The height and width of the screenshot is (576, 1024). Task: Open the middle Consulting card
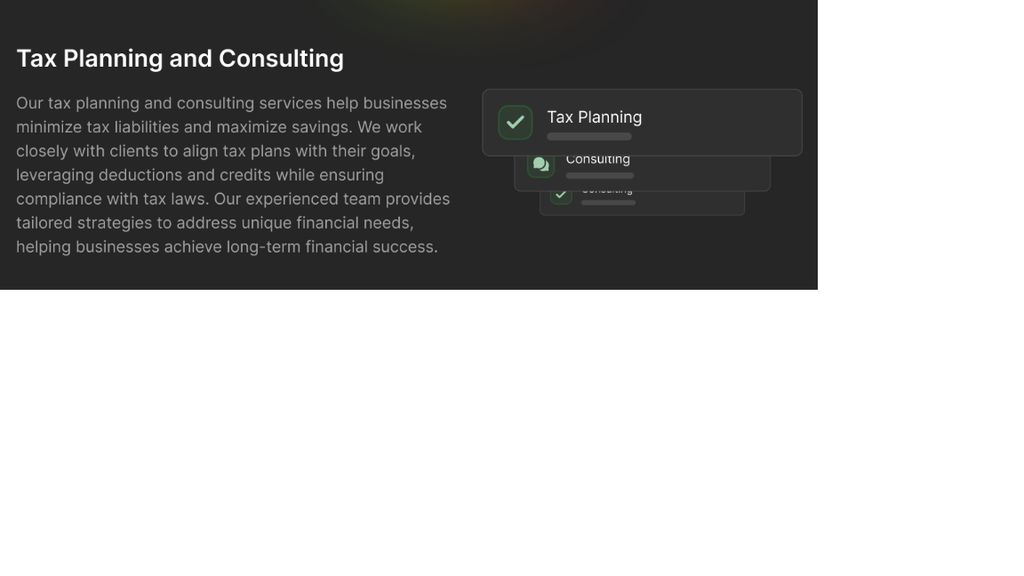642,173
